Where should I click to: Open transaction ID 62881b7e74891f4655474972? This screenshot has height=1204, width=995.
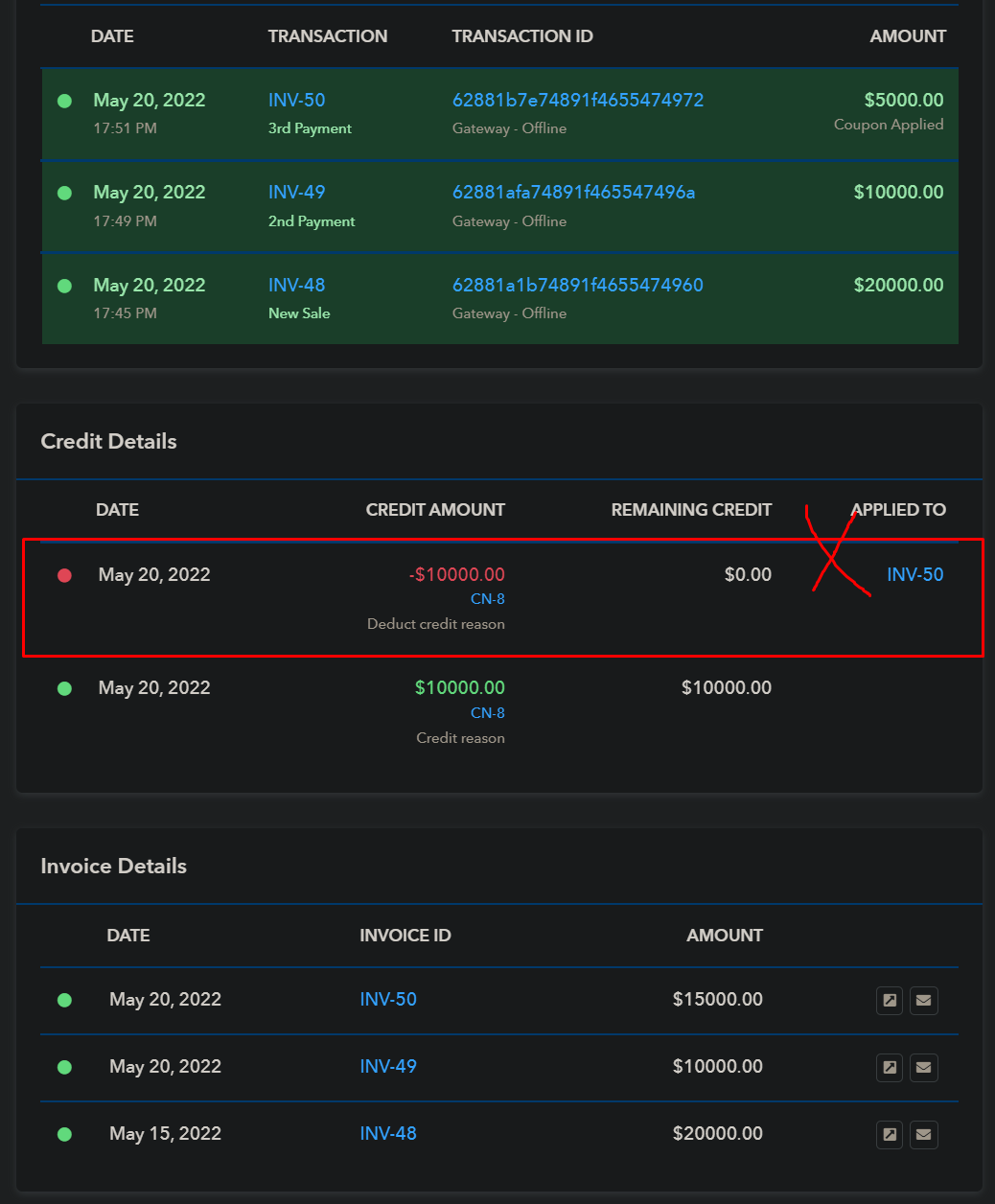[577, 100]
